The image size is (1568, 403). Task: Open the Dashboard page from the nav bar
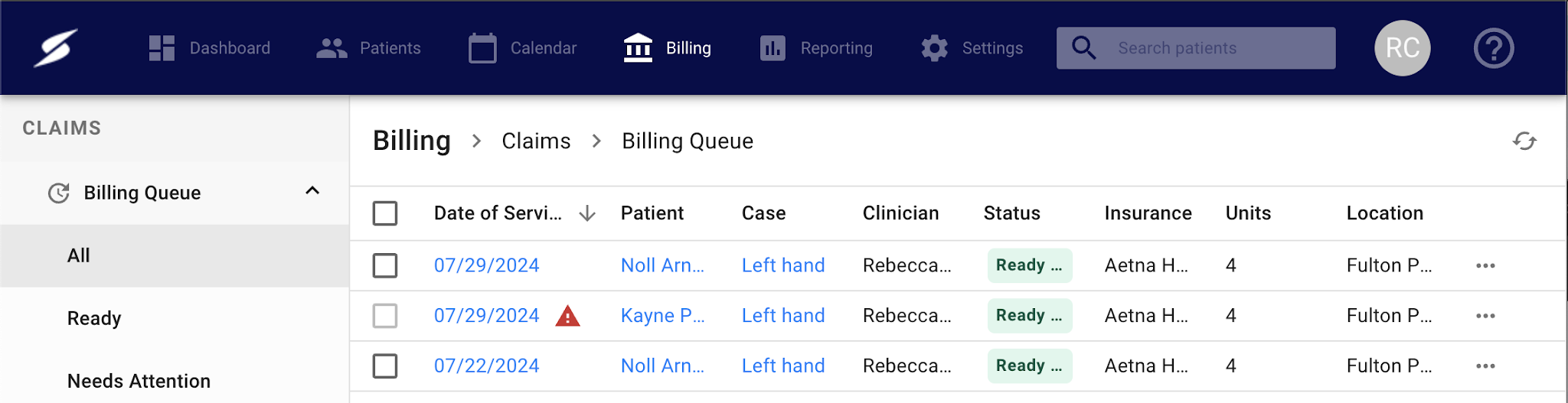209,48
